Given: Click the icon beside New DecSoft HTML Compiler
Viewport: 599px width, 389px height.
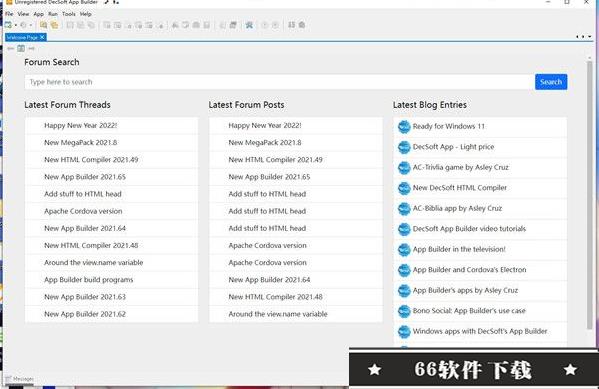Looking at the screenshot, I should click(x=404, y=188).
